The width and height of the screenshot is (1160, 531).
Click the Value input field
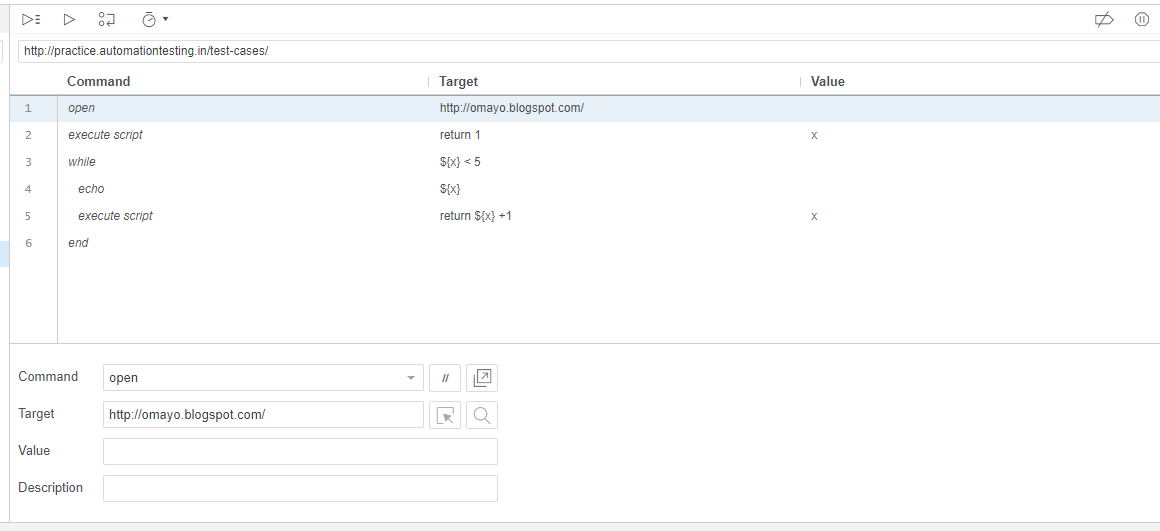[x=300, y=452]
